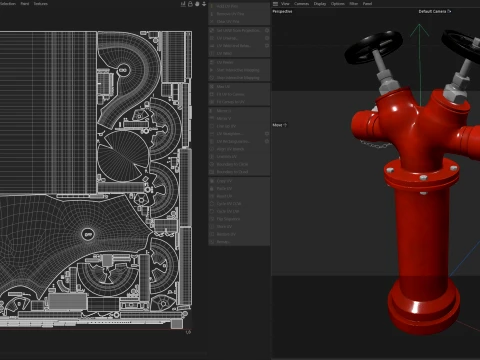Open settings gear for UV Straighten

(267, 134)
